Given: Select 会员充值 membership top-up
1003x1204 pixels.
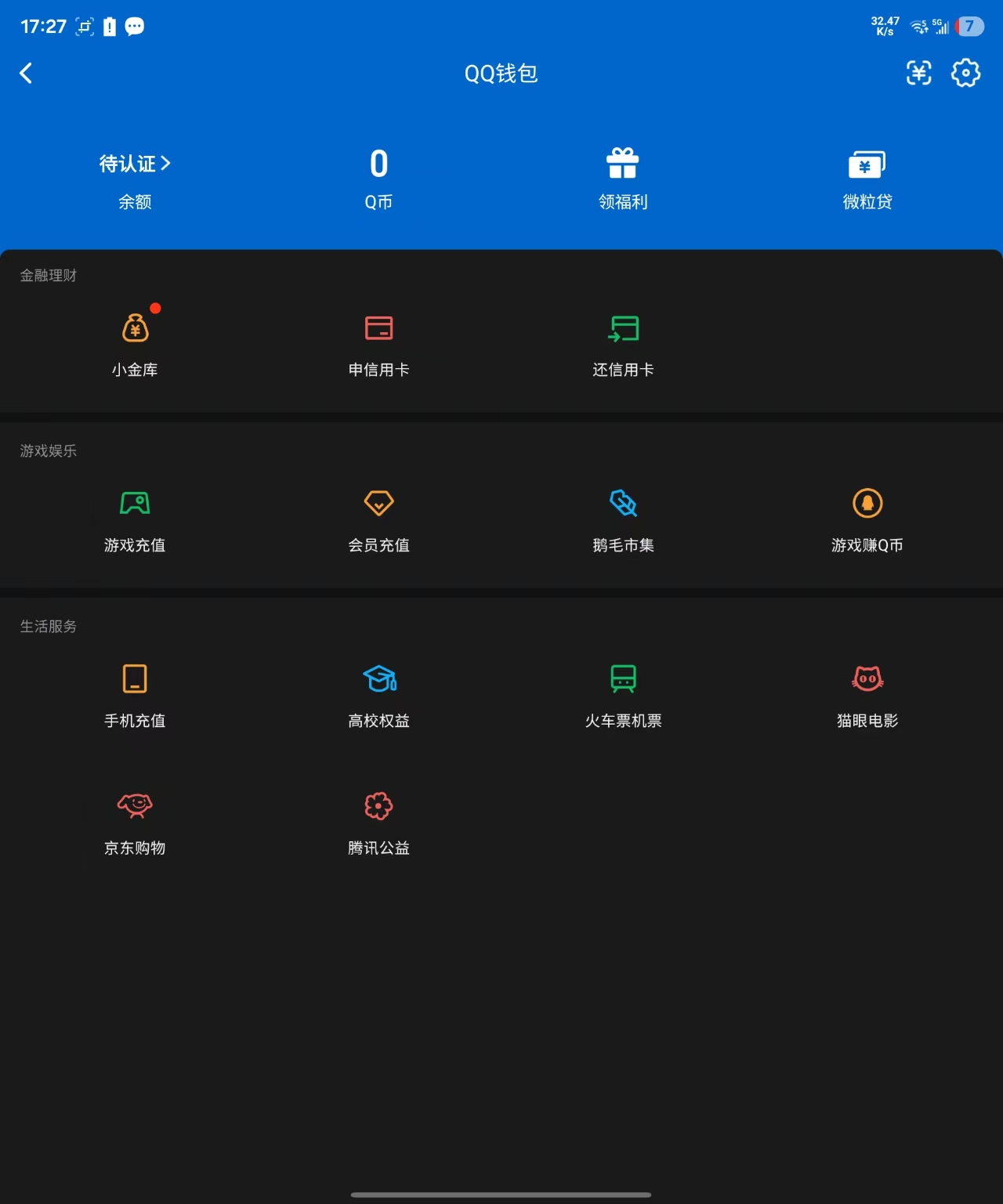Looking at the screenshot, I should [378, 517].
